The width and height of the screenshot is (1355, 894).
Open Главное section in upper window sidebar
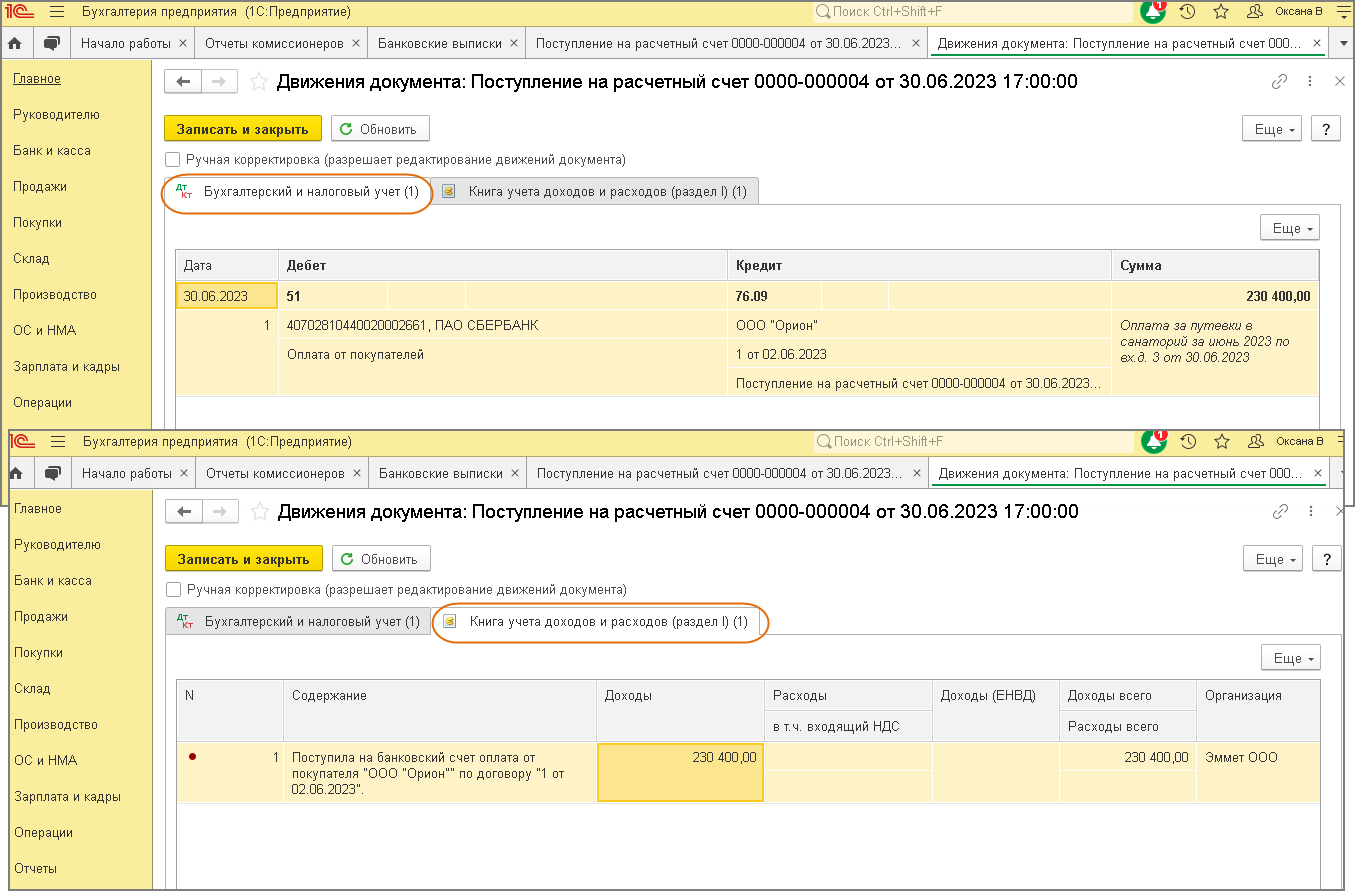[37, 79]
